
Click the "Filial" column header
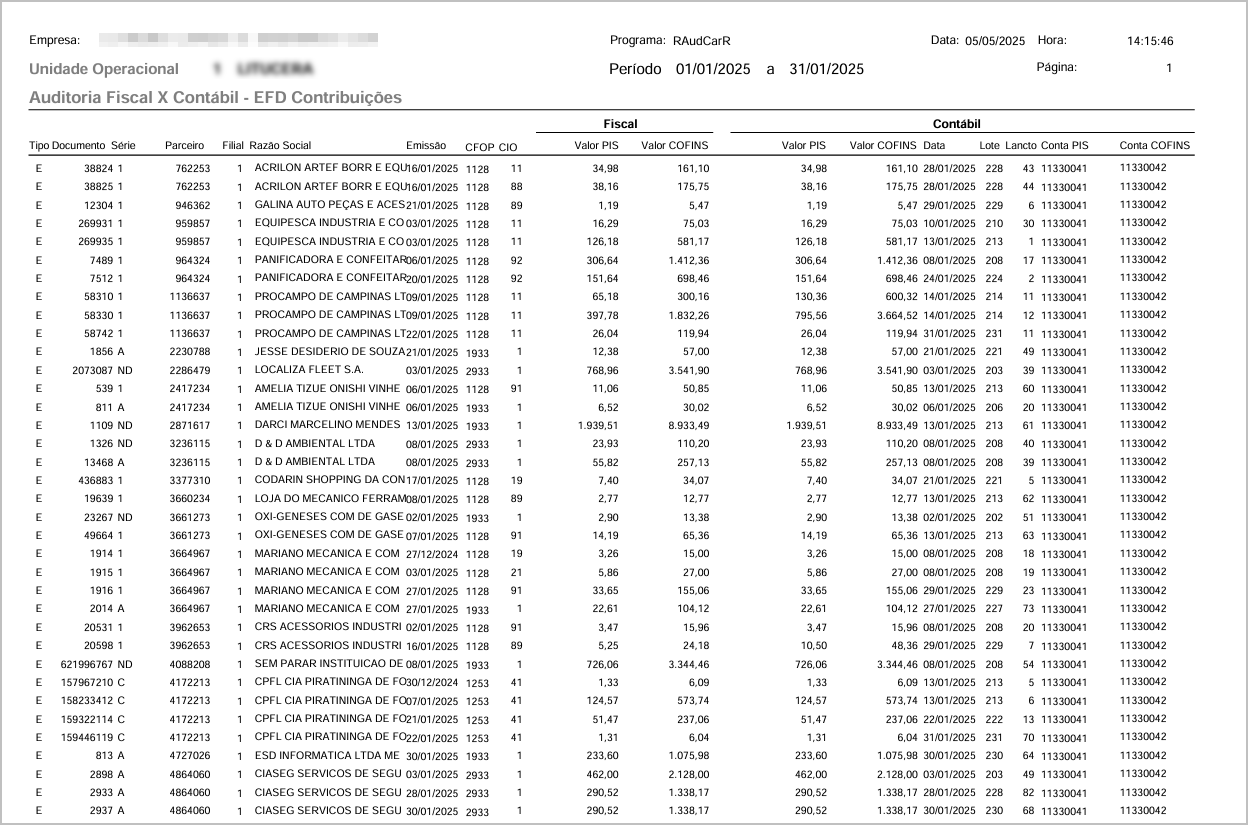pyautogui.click(x=232, y=146)
